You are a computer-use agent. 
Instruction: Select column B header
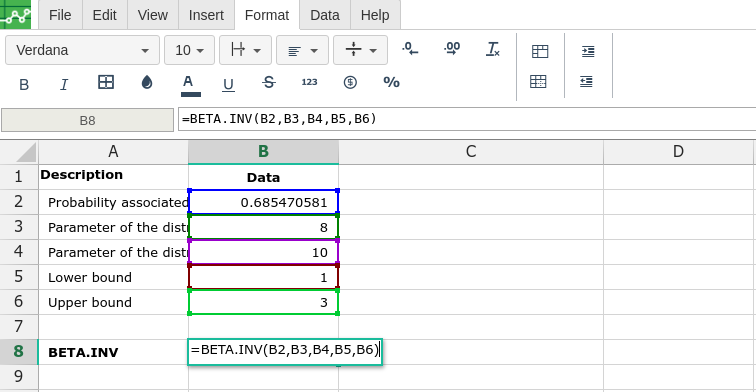point(263,152)
